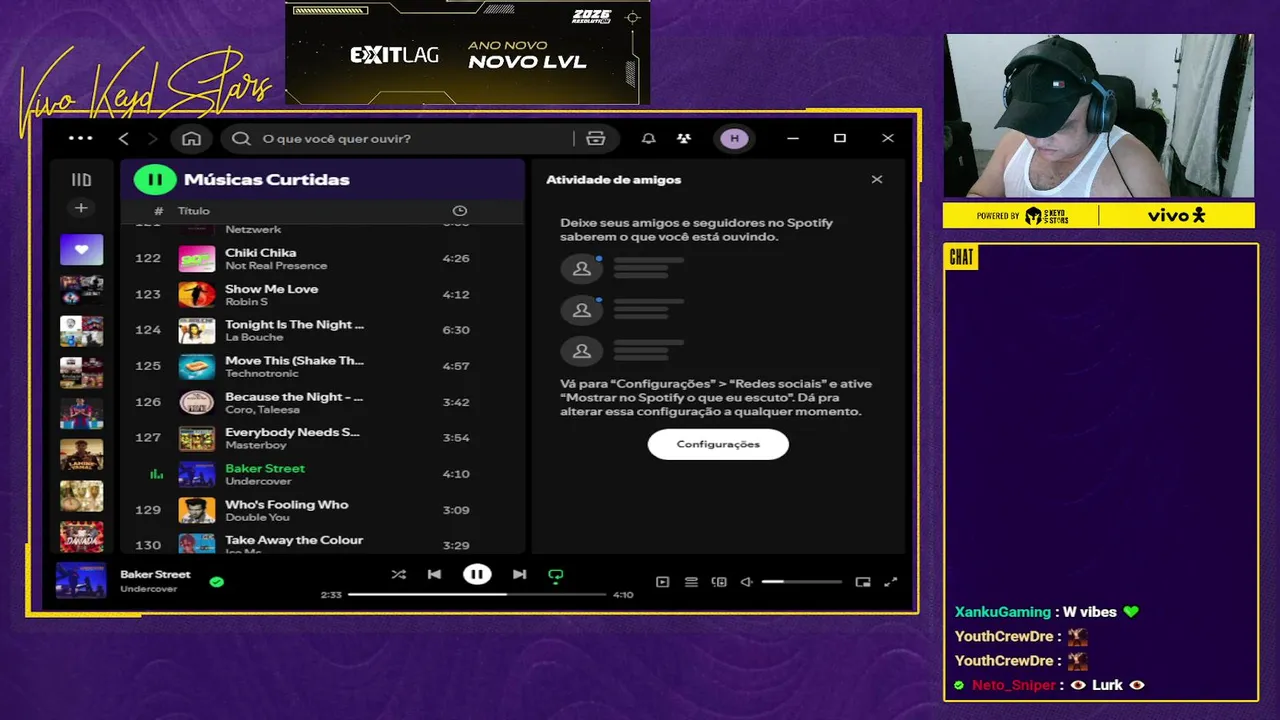The image size is (1280, 720).
Task: Click the playing equalizer icon beside Baker Street
Action: 156,474
